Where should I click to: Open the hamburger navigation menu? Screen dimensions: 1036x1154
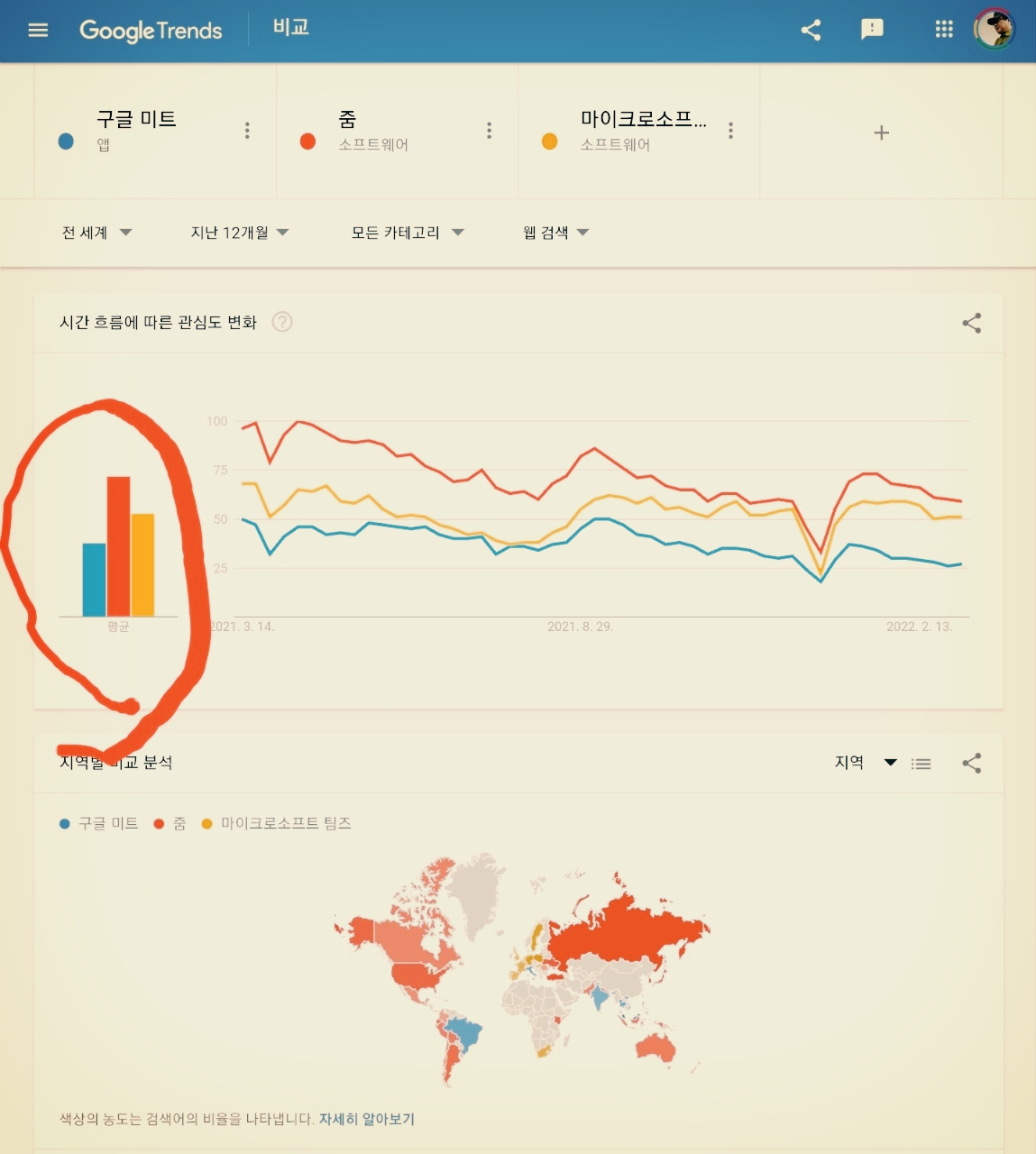pyautogui.click(x=38, y=30)
